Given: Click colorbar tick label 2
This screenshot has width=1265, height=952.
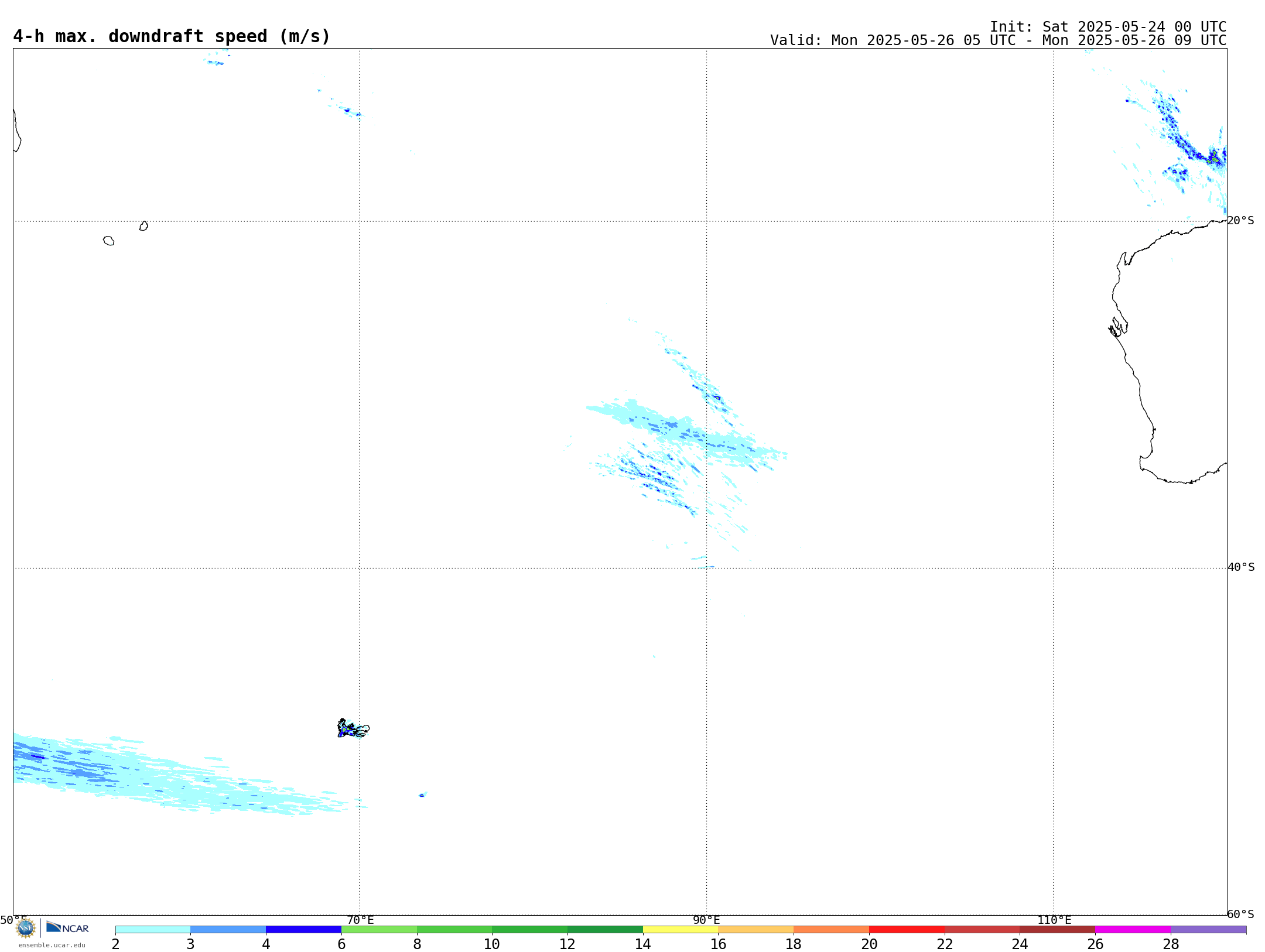Looking at the screenshot, I should click(115, 944).
